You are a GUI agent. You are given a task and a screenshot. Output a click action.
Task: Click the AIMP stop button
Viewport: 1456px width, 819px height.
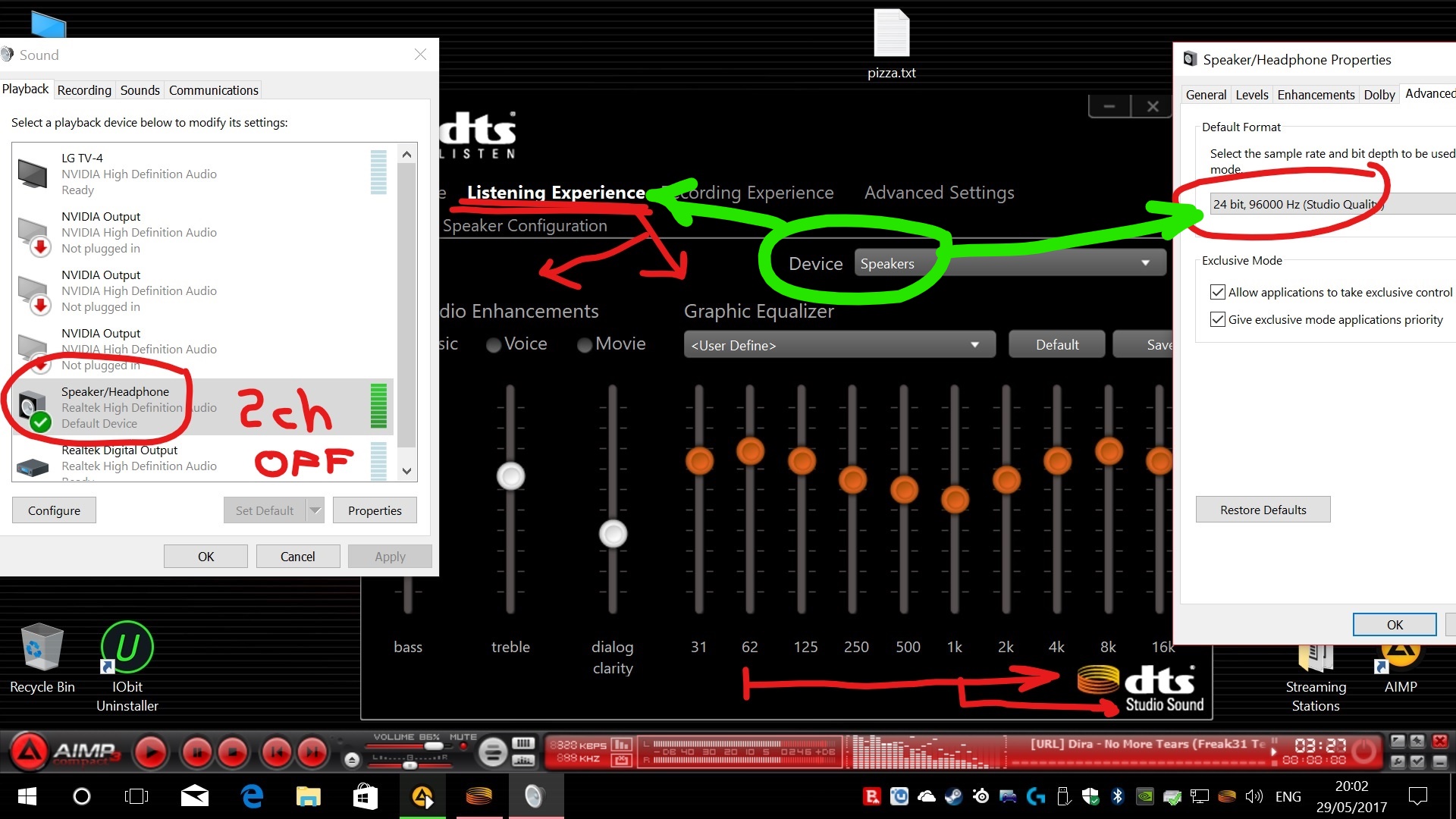[x=233, y=752]
